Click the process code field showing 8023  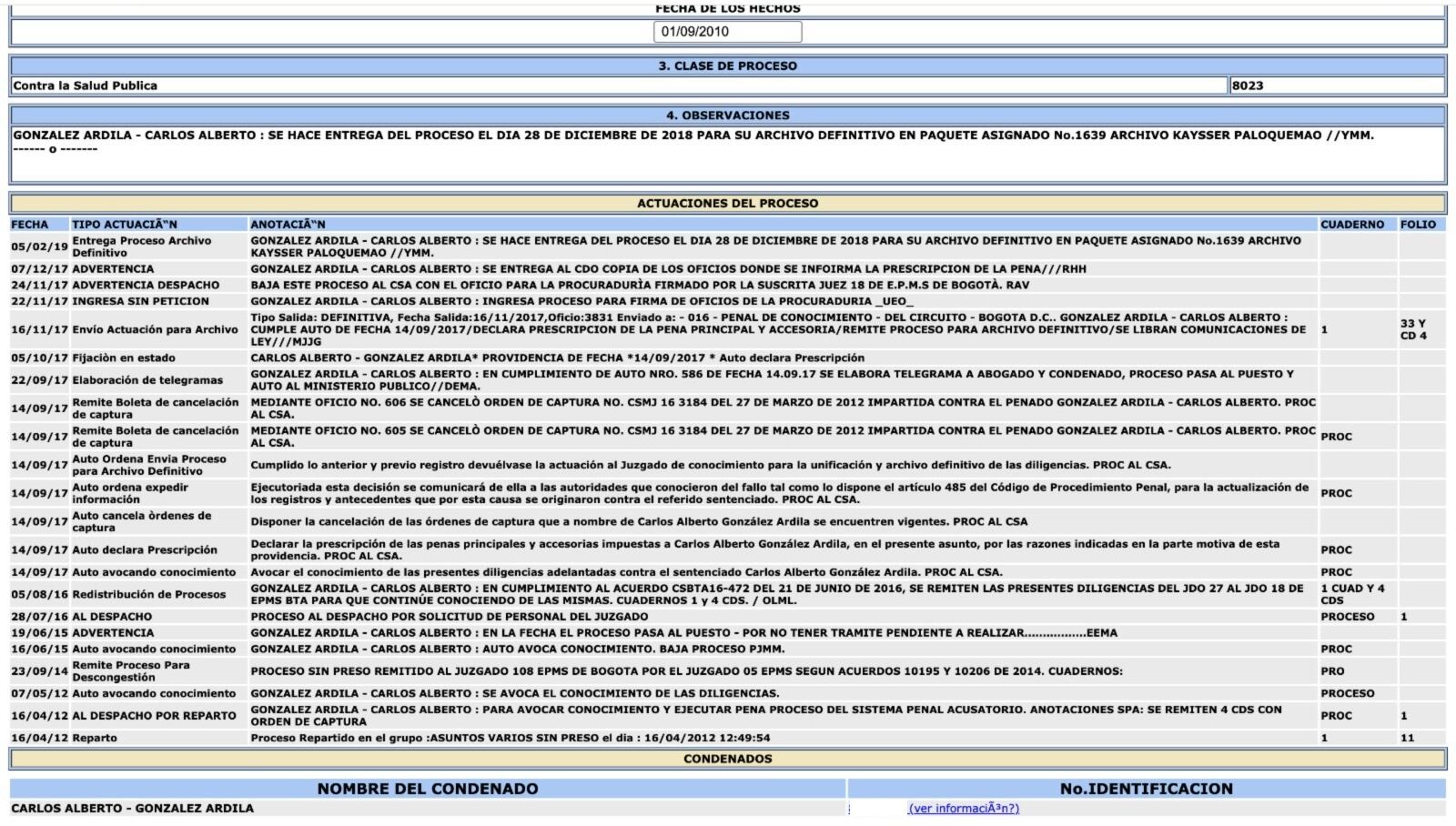pyautogui.click(x=1336, y=86)
